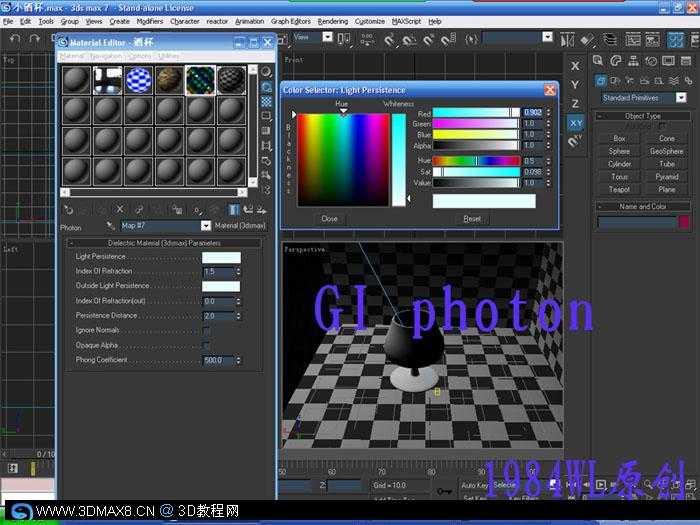Switch to Hierarchy command panel icon
Screen dimensions: 700x525
click(633, 61)
